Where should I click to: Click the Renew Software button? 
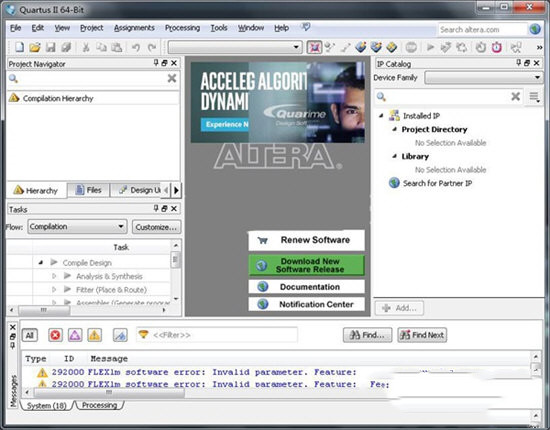(306, 240)
